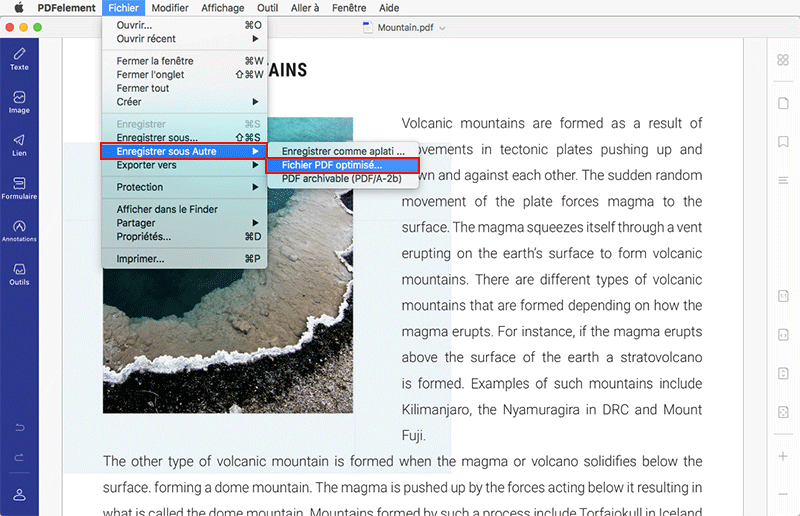Open the PDFelement application menu

tap(66, 8)
